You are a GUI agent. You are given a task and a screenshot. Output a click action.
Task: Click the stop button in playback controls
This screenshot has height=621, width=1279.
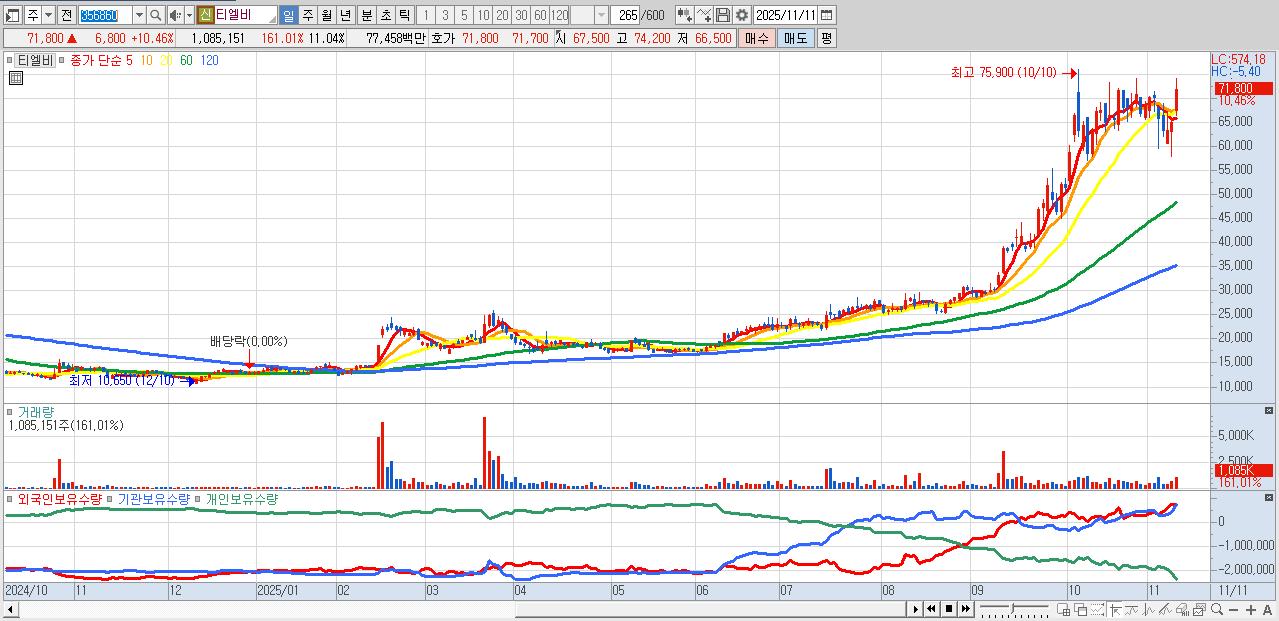pyautogui.click(x=949, y=609)
